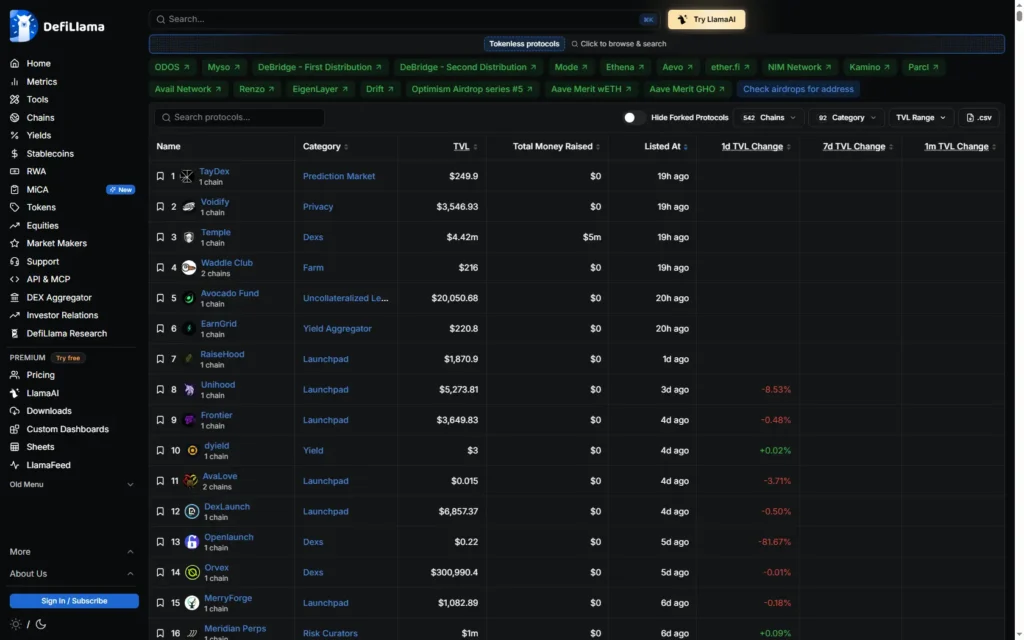
Task: Sort by 7d TVL Change column
Action: [x=857, y=146]
